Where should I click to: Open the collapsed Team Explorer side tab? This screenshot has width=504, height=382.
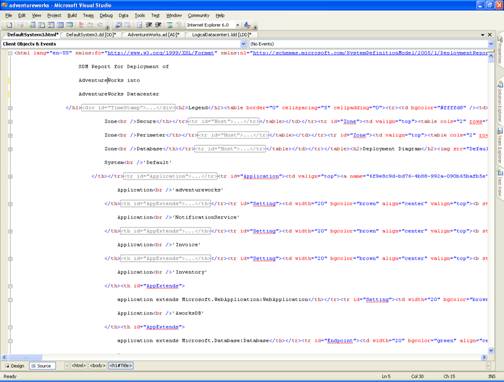(x=500, y=145)
